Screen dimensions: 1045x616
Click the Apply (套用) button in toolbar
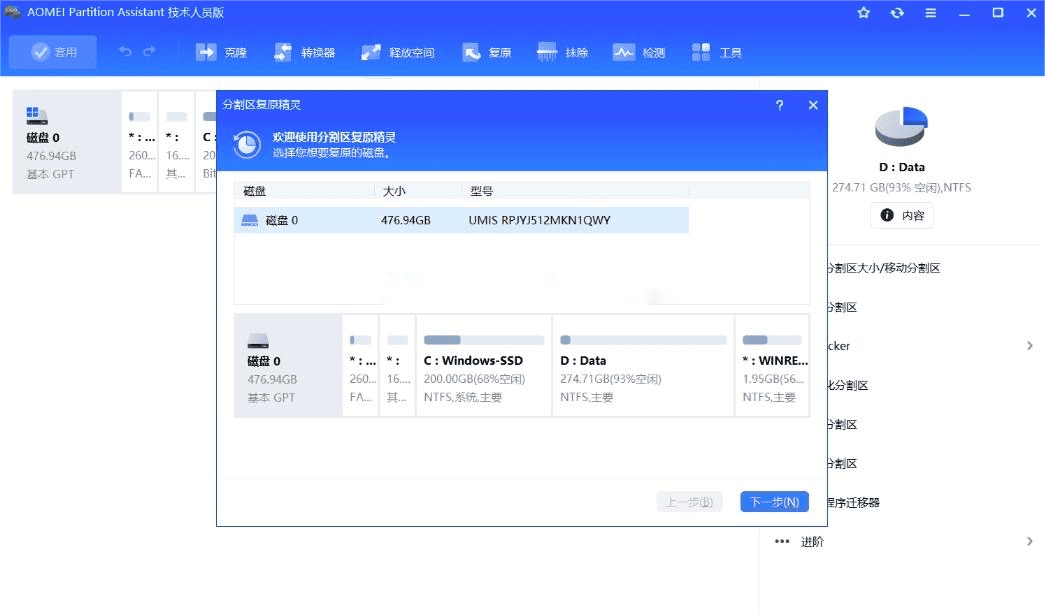point(53,52)
